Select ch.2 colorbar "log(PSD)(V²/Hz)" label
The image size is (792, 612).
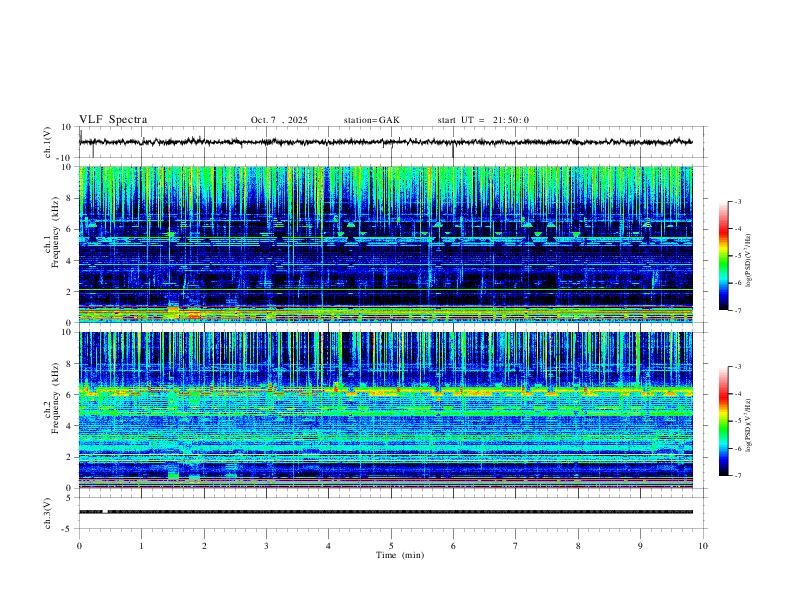(748, 426)
